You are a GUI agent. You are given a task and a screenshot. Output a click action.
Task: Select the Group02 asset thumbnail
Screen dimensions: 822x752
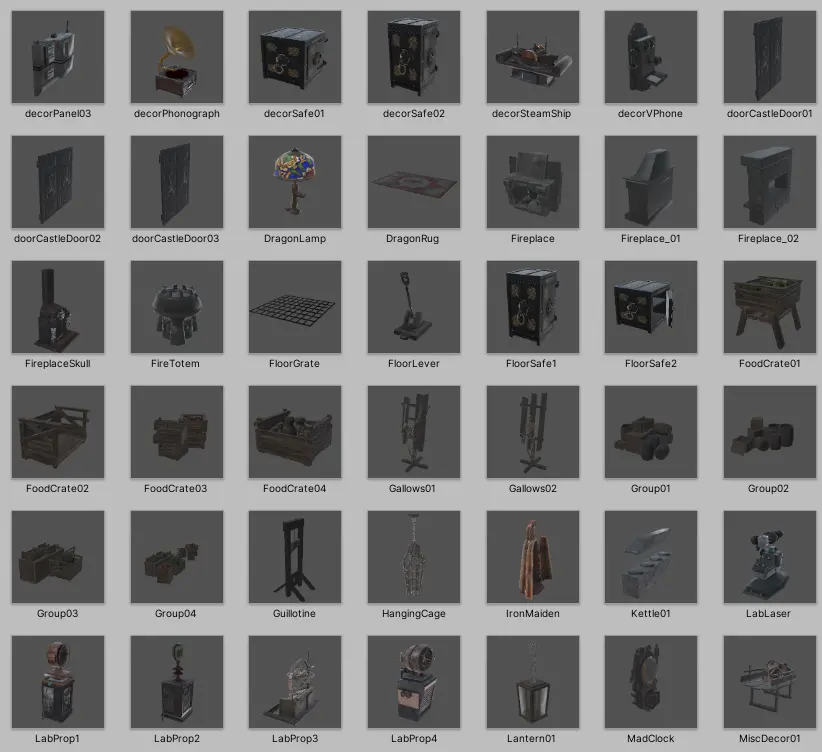coord(770,432)
